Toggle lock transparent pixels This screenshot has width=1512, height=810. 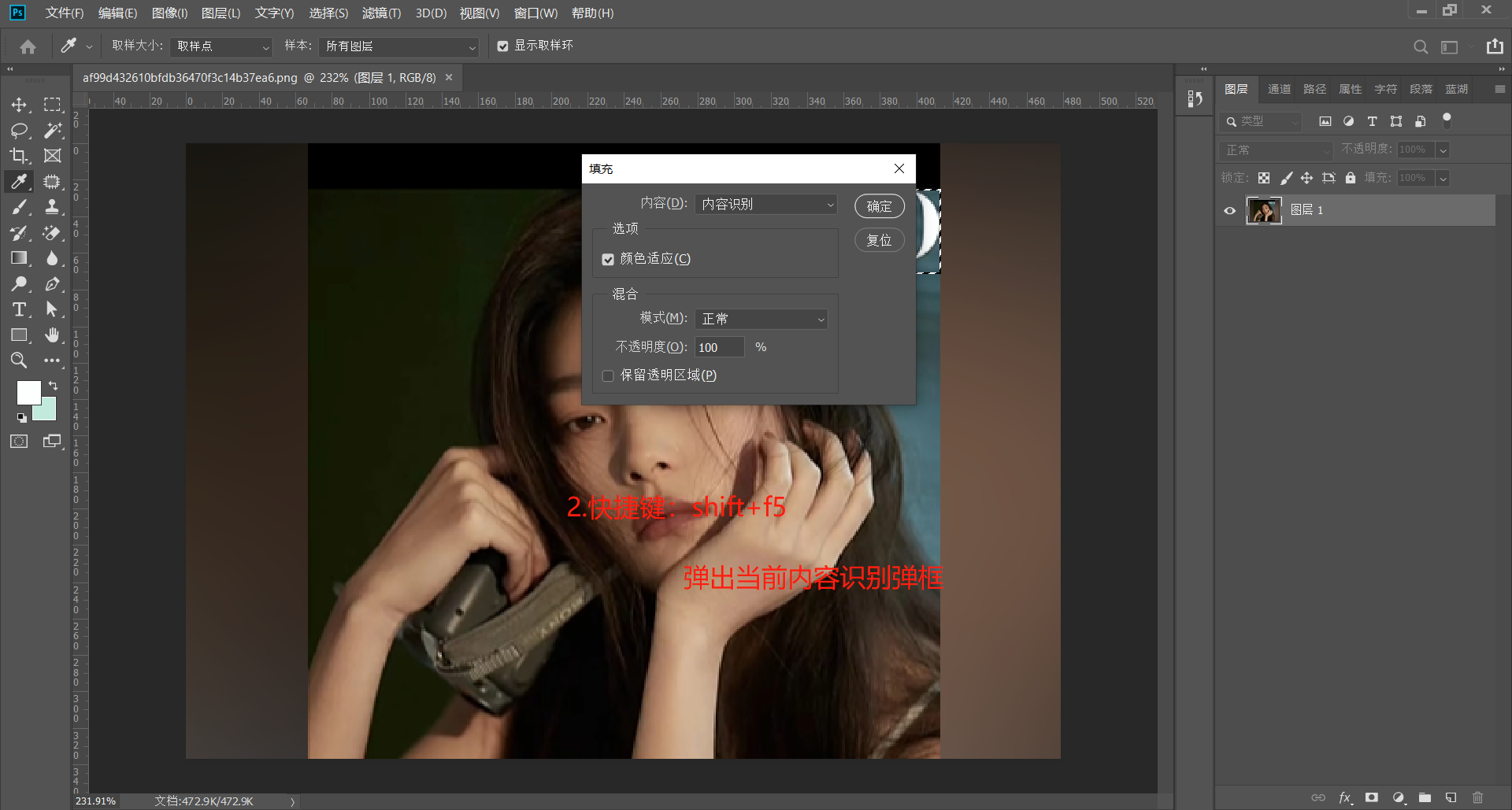click(1264, 178)
